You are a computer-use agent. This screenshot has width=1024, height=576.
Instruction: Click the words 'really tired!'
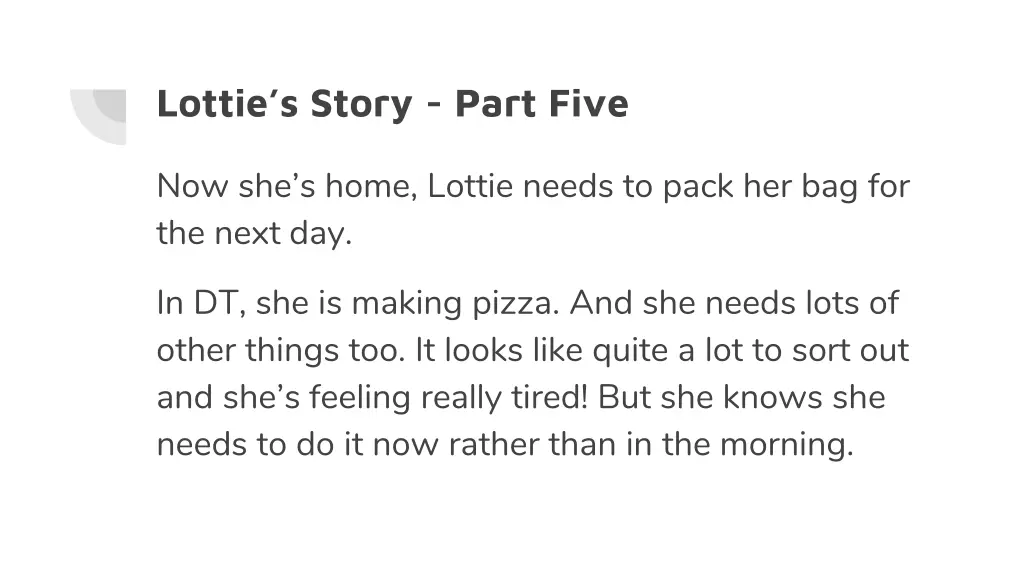pos(504,398)
